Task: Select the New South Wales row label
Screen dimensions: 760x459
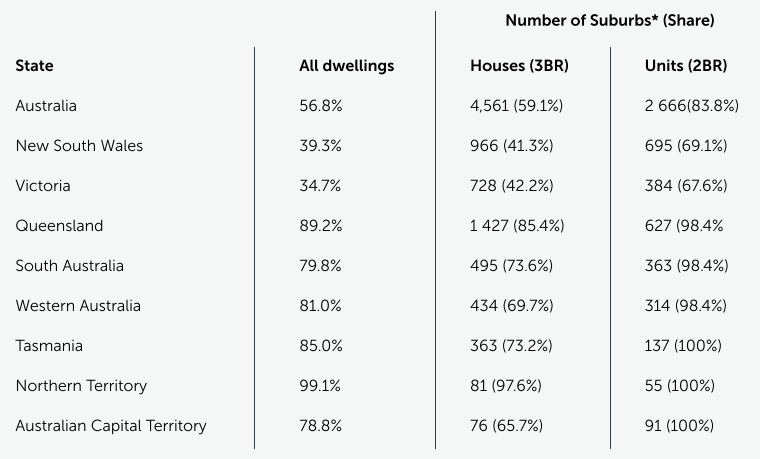Action: click(x=79, y=146)
